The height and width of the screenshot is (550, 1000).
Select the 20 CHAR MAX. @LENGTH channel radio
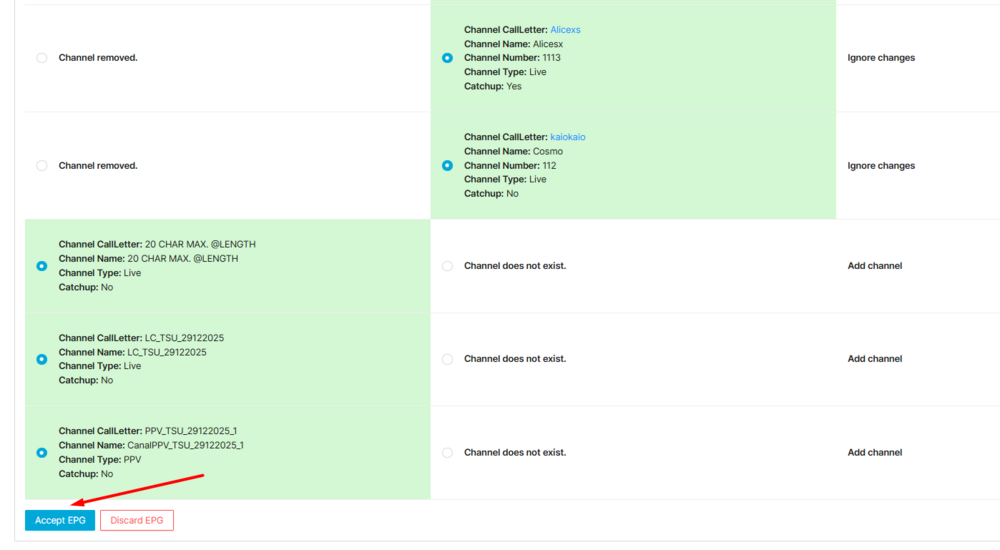click(41, 266)
